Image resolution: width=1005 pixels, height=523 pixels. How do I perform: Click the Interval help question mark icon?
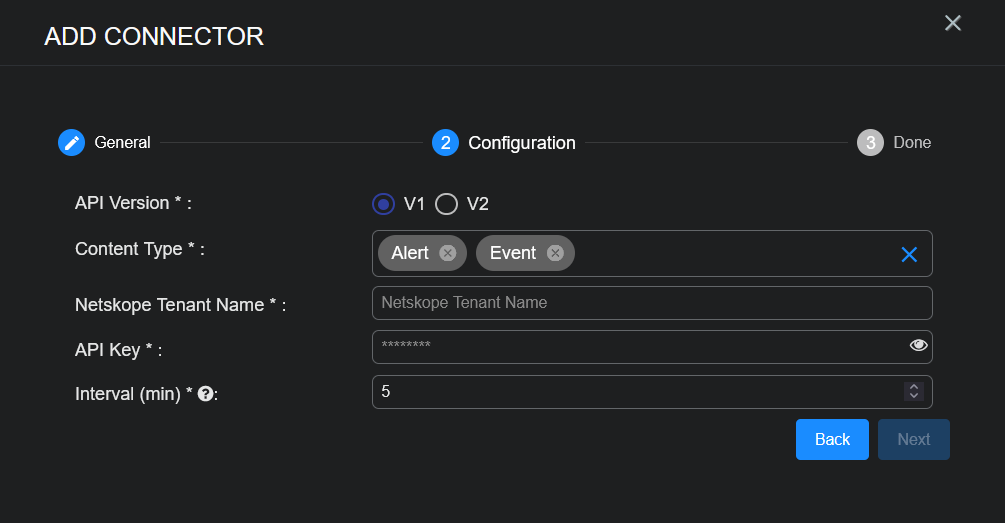[x=205, y=394]
